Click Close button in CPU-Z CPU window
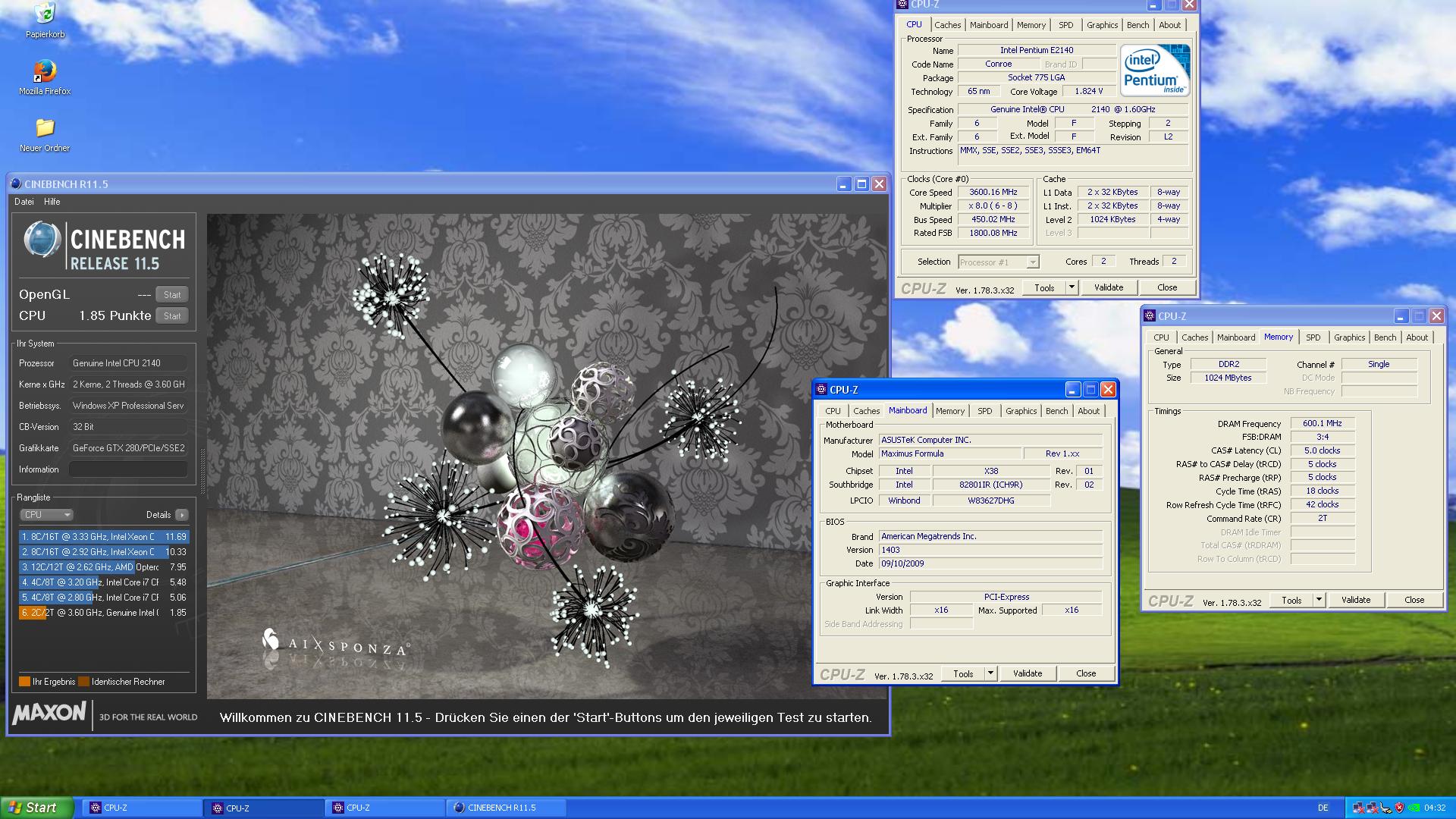The height and width of the screenshot is (819, 1456). 1167,287
